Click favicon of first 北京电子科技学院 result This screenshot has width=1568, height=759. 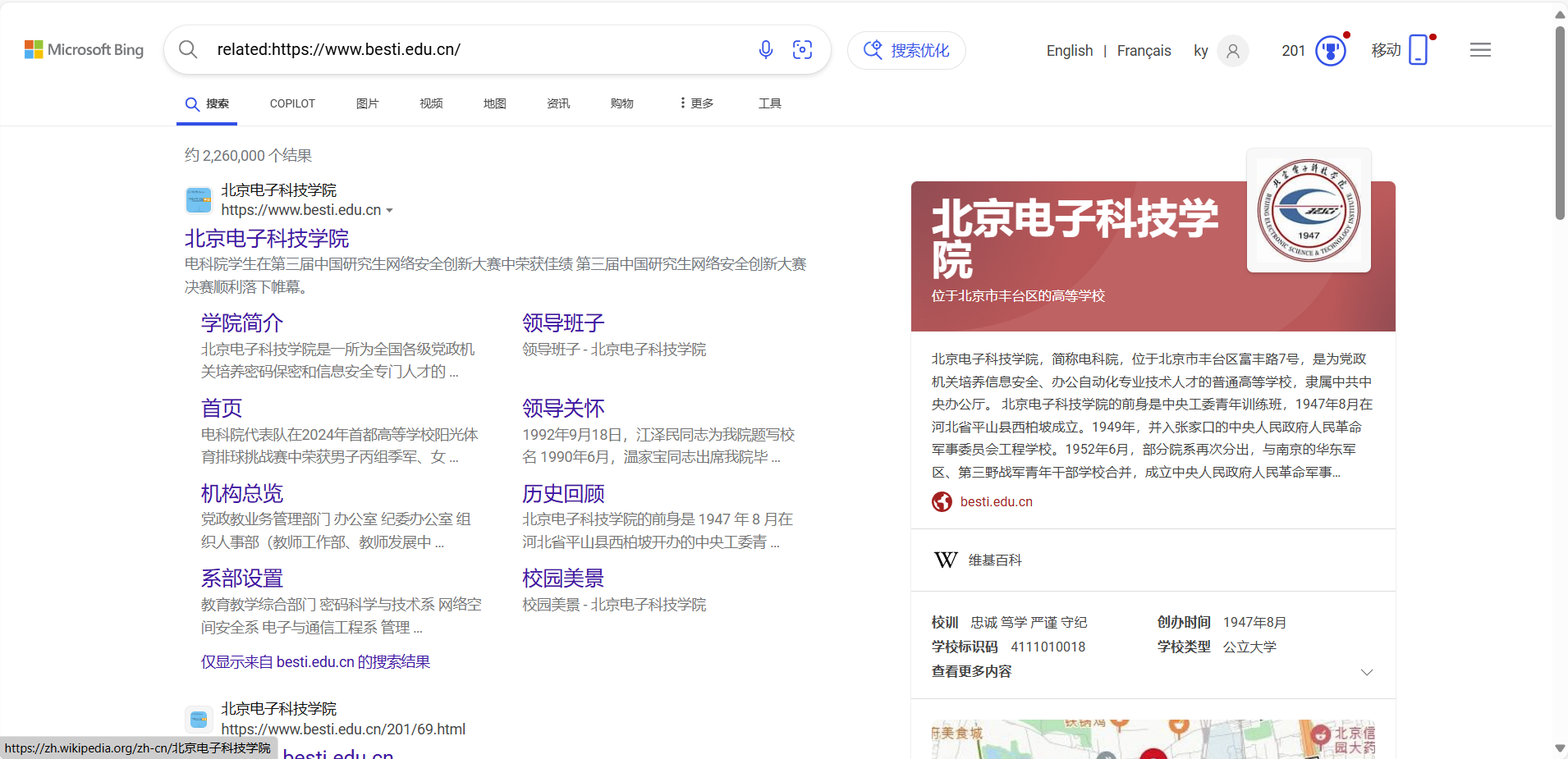(199, 200)
